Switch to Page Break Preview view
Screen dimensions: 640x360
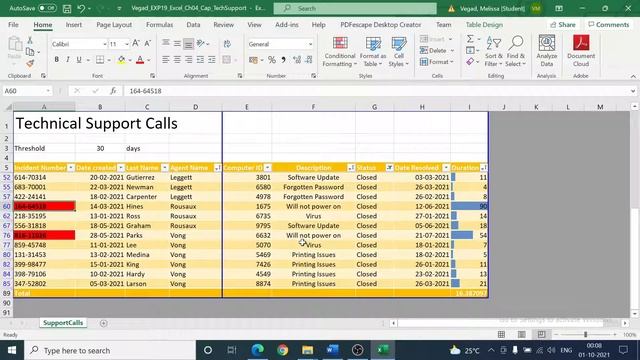pos(541,335)
